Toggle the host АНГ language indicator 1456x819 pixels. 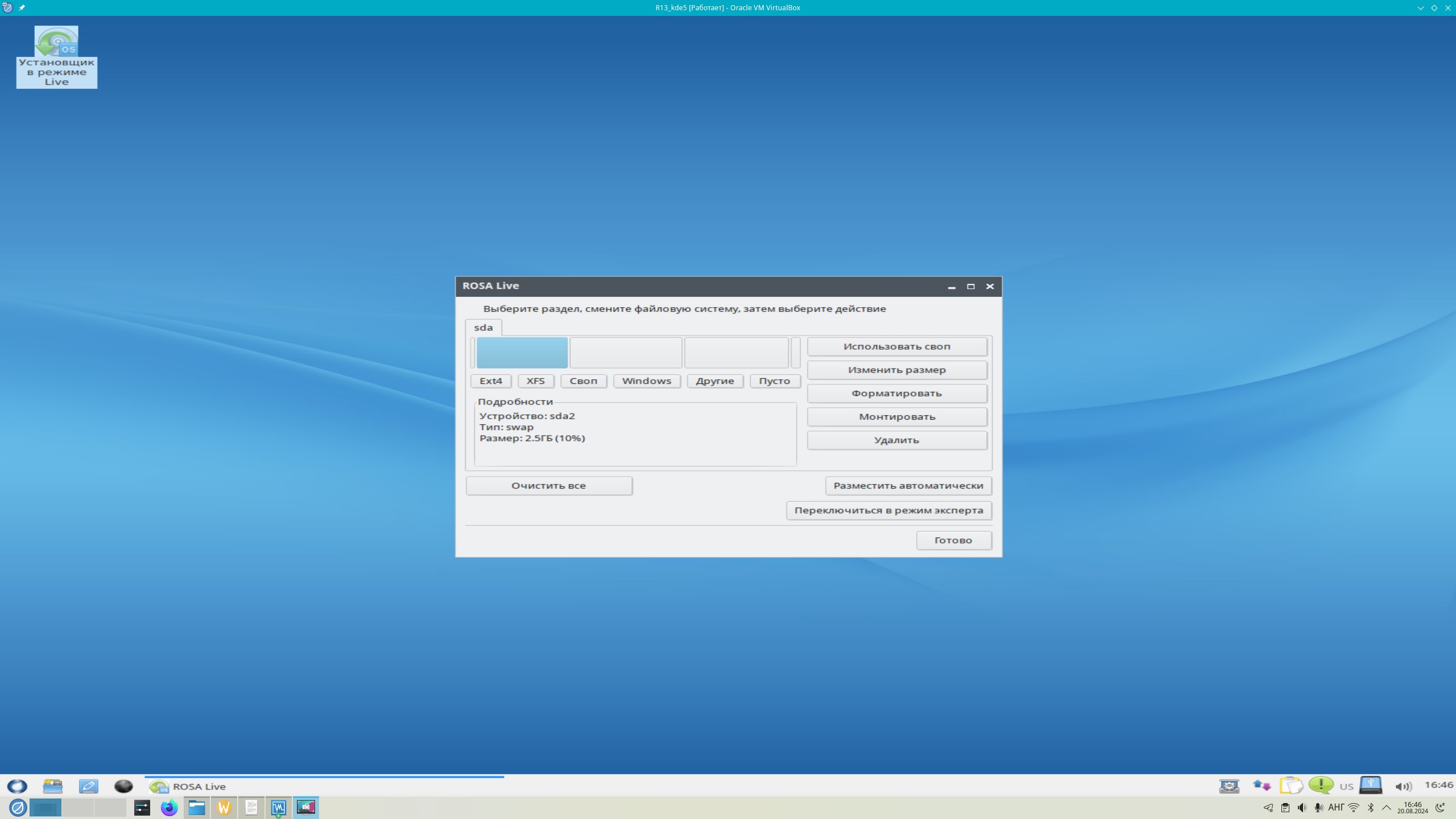(x=1336, y=808)
